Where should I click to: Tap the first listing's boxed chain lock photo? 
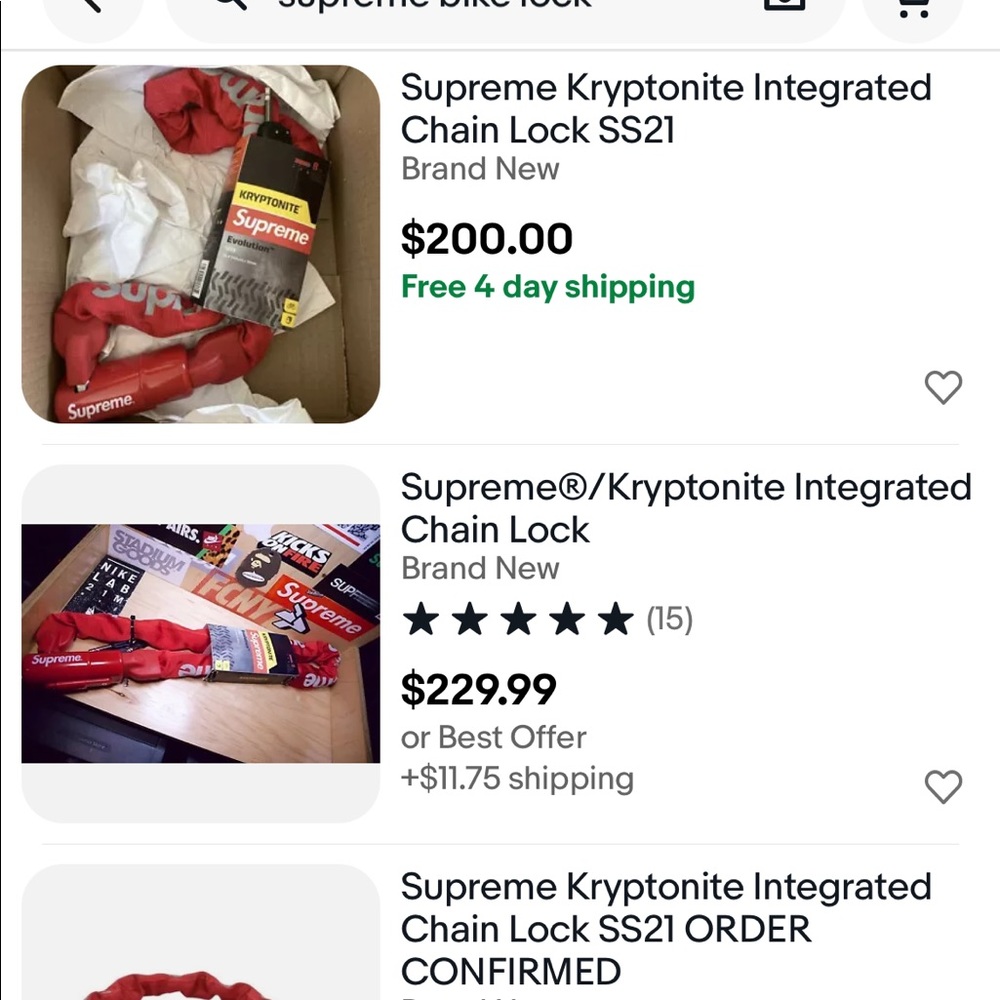pyautogui.click(x=200, y=245)
